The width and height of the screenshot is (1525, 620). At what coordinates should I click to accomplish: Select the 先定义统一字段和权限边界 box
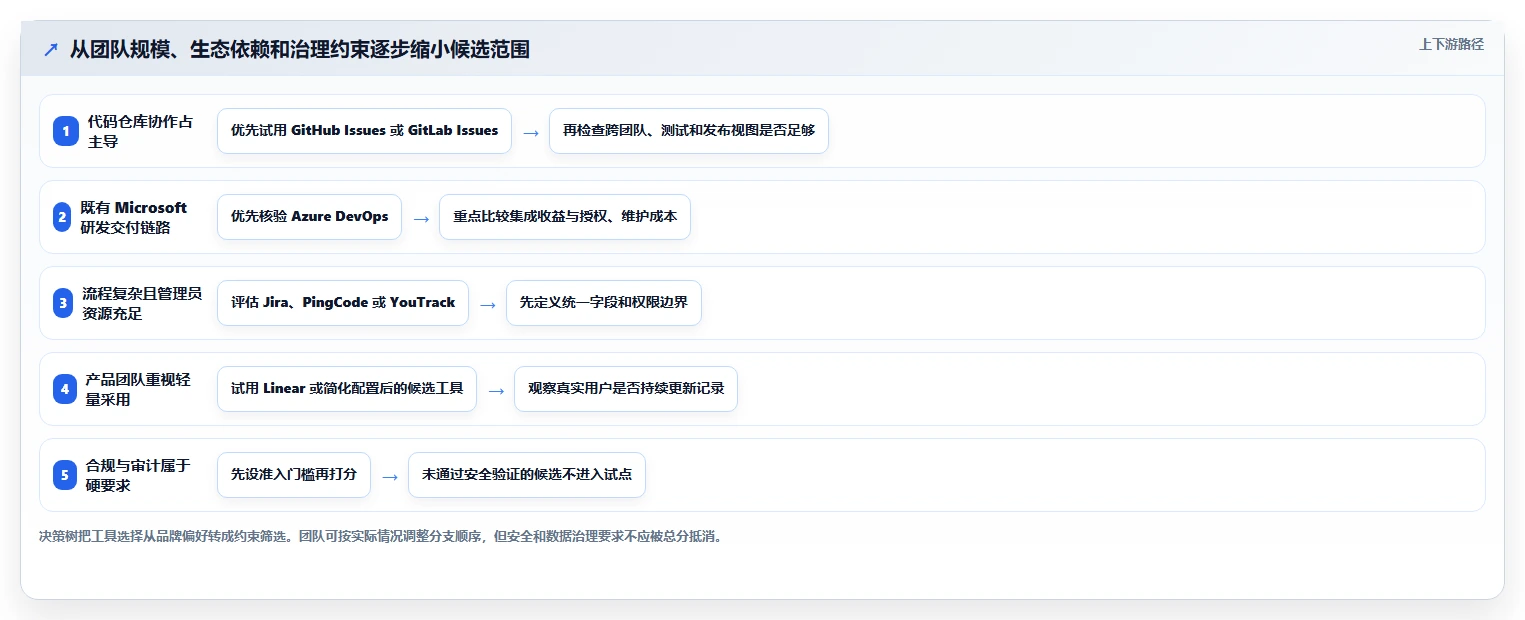pos(604,303)
